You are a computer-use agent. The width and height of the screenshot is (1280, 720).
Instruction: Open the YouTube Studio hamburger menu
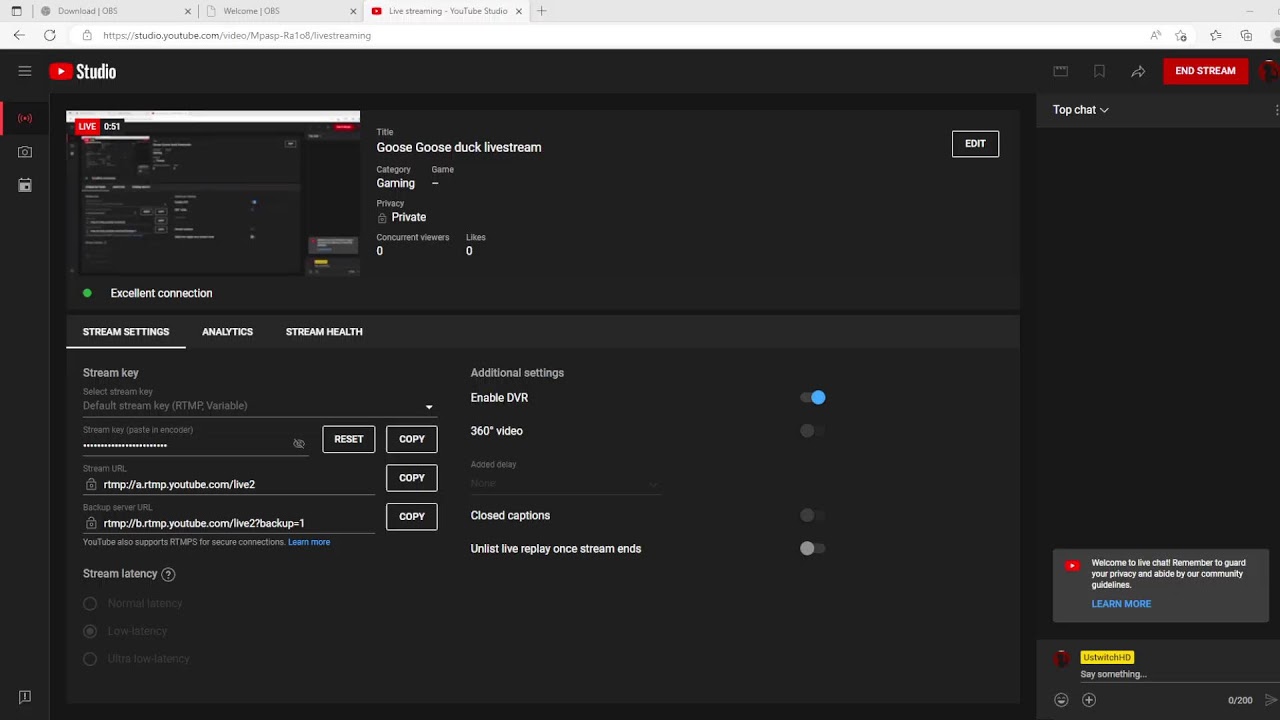(25, 71)
